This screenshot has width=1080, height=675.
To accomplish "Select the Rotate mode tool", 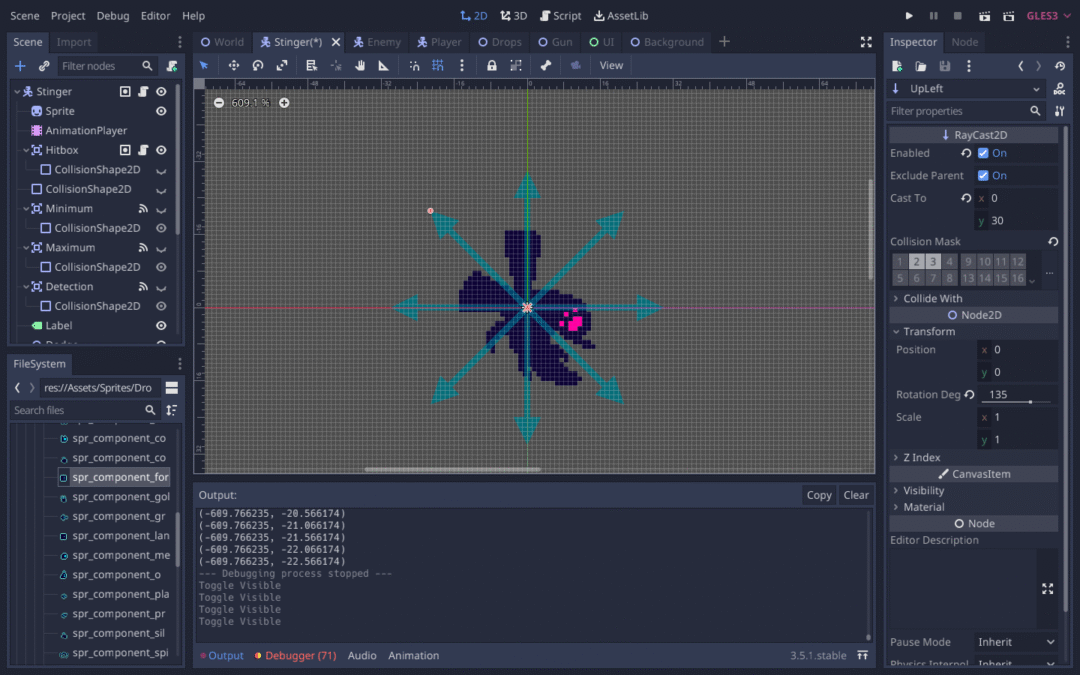I will pos(258,65).
